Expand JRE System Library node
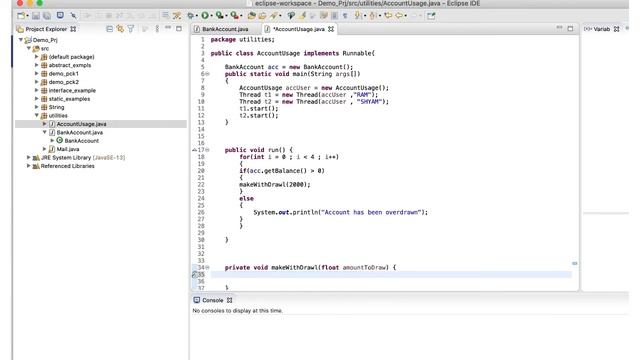Screen dimensions: 640x360 29,157
